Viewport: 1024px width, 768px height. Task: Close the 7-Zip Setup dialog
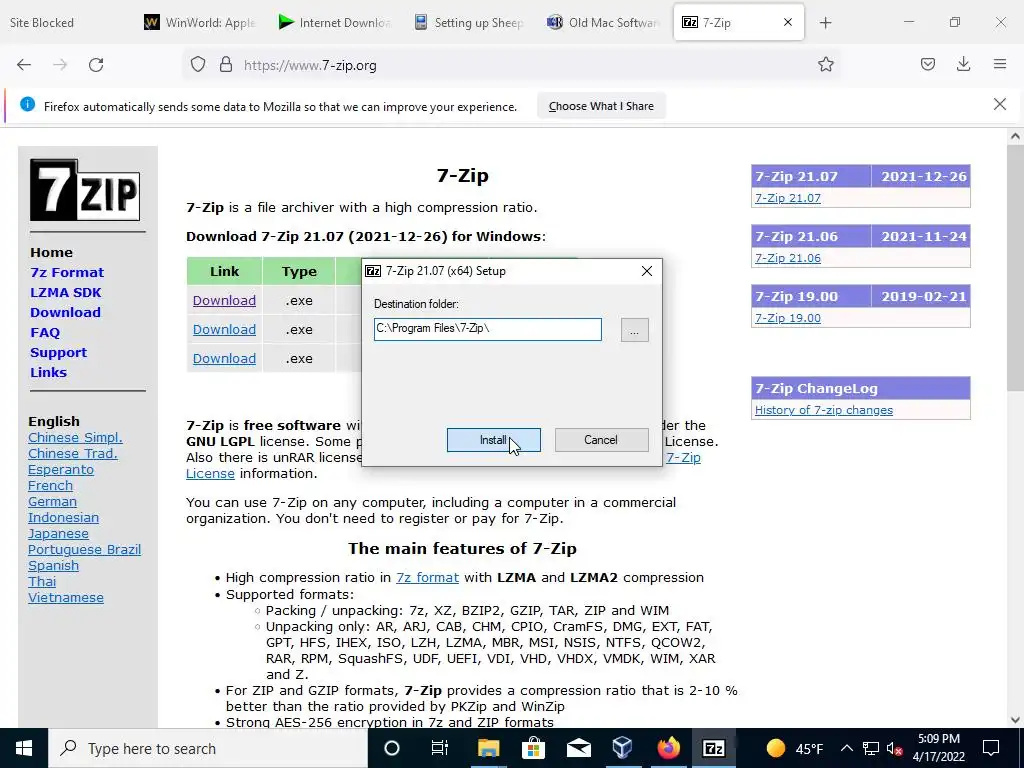tap(647, 271)
